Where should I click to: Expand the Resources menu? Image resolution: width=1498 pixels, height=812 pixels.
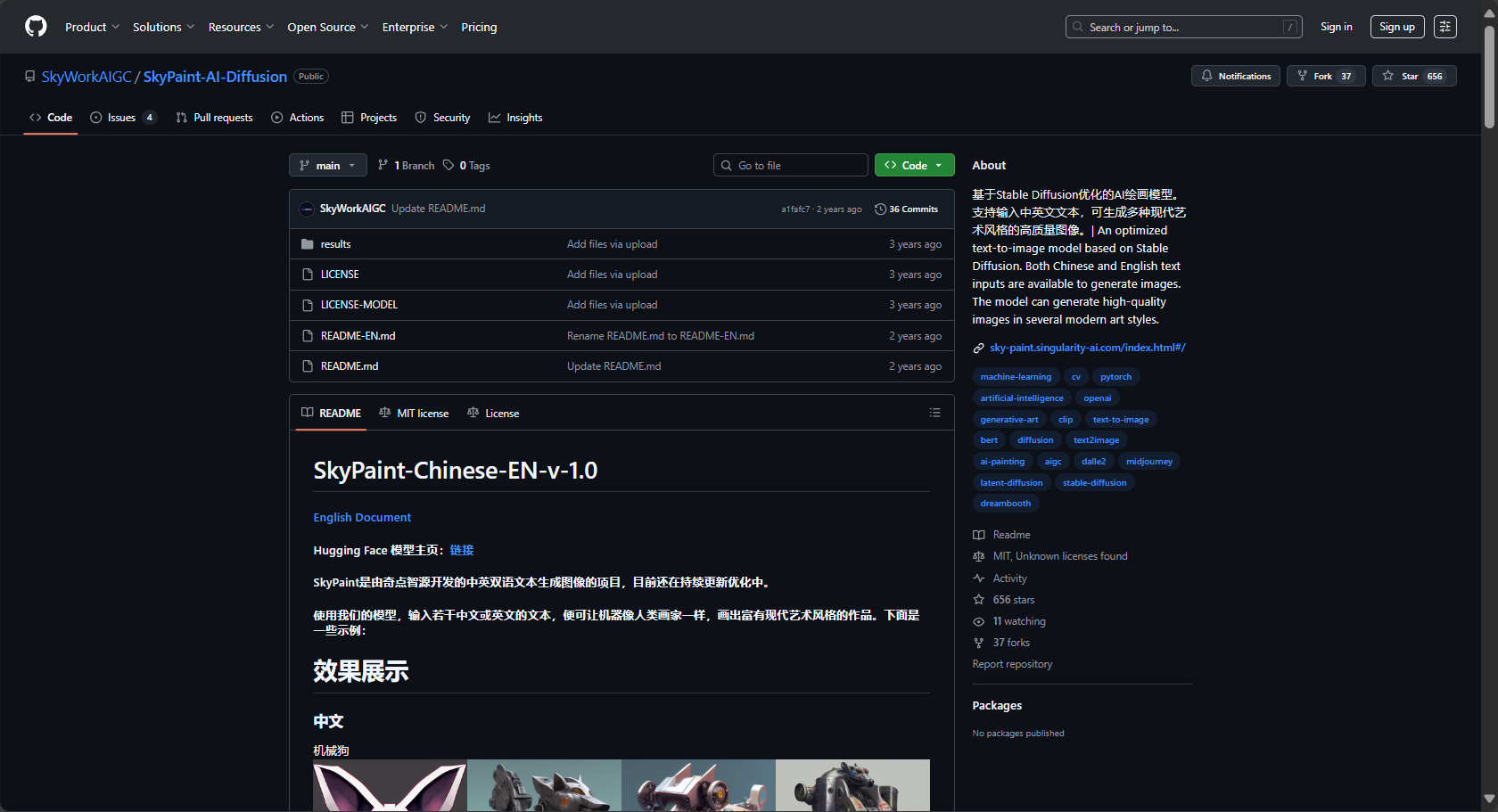point(241,27)
